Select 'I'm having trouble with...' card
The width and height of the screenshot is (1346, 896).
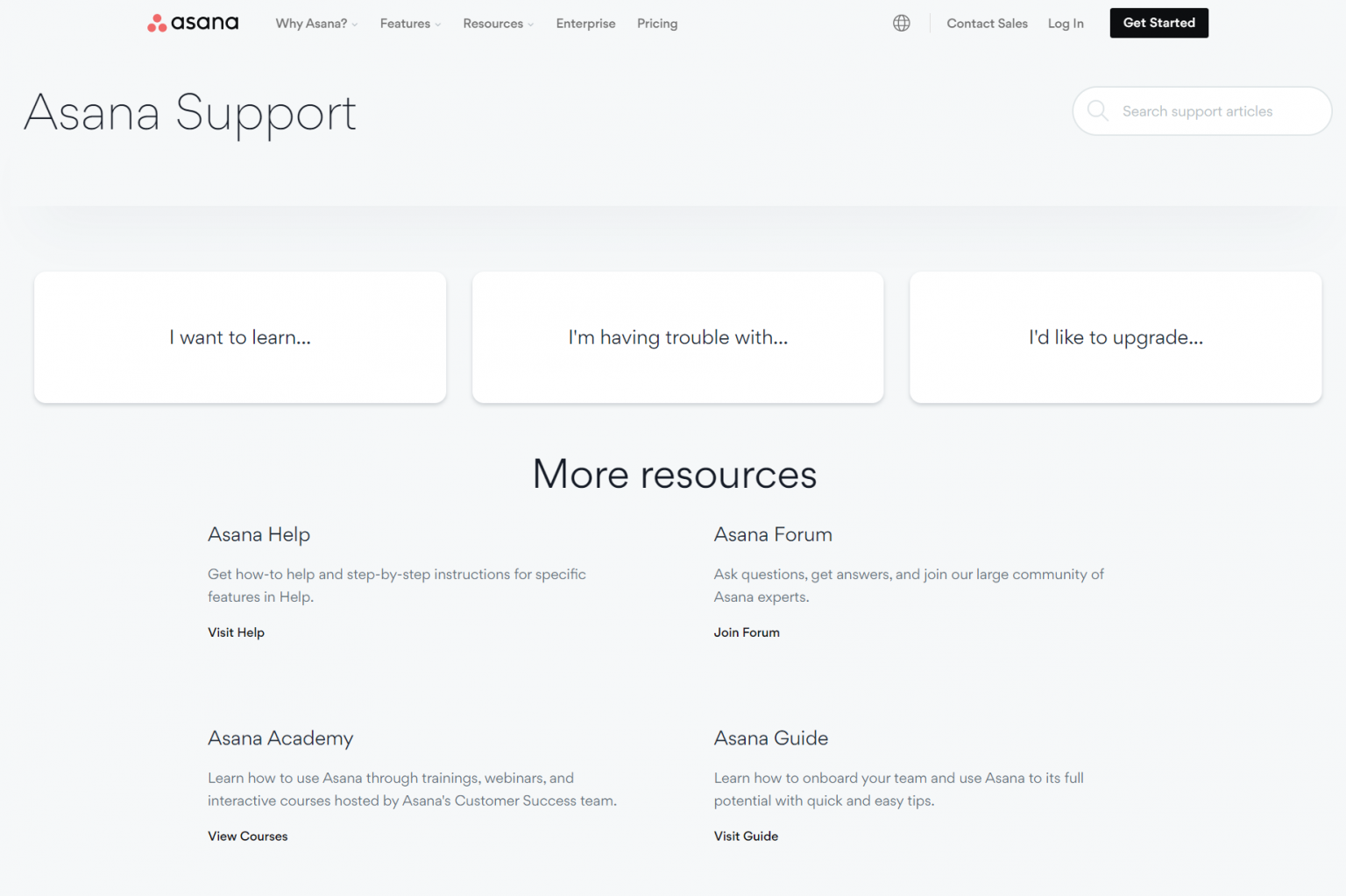677,337
